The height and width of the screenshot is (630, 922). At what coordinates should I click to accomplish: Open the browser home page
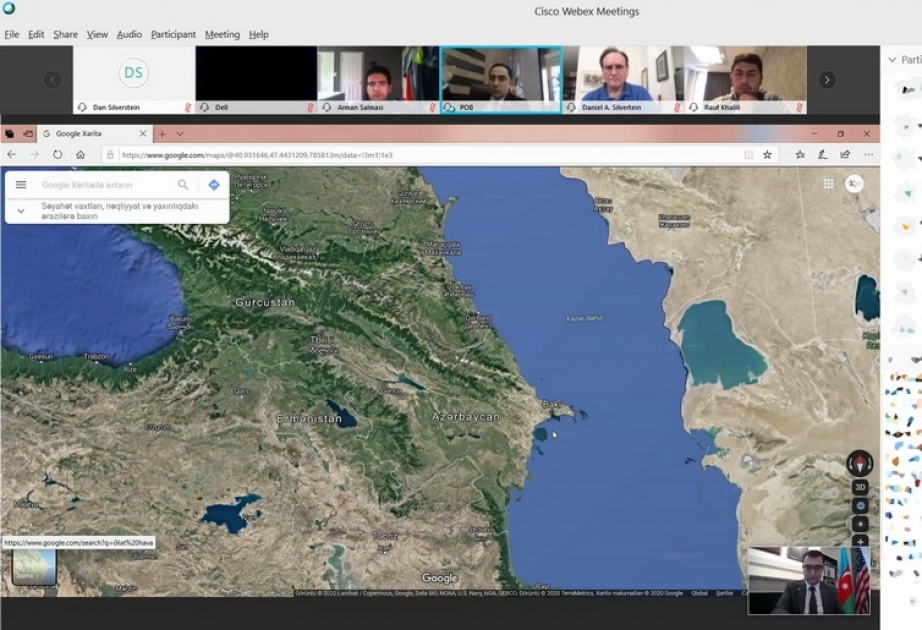(81, 155)
